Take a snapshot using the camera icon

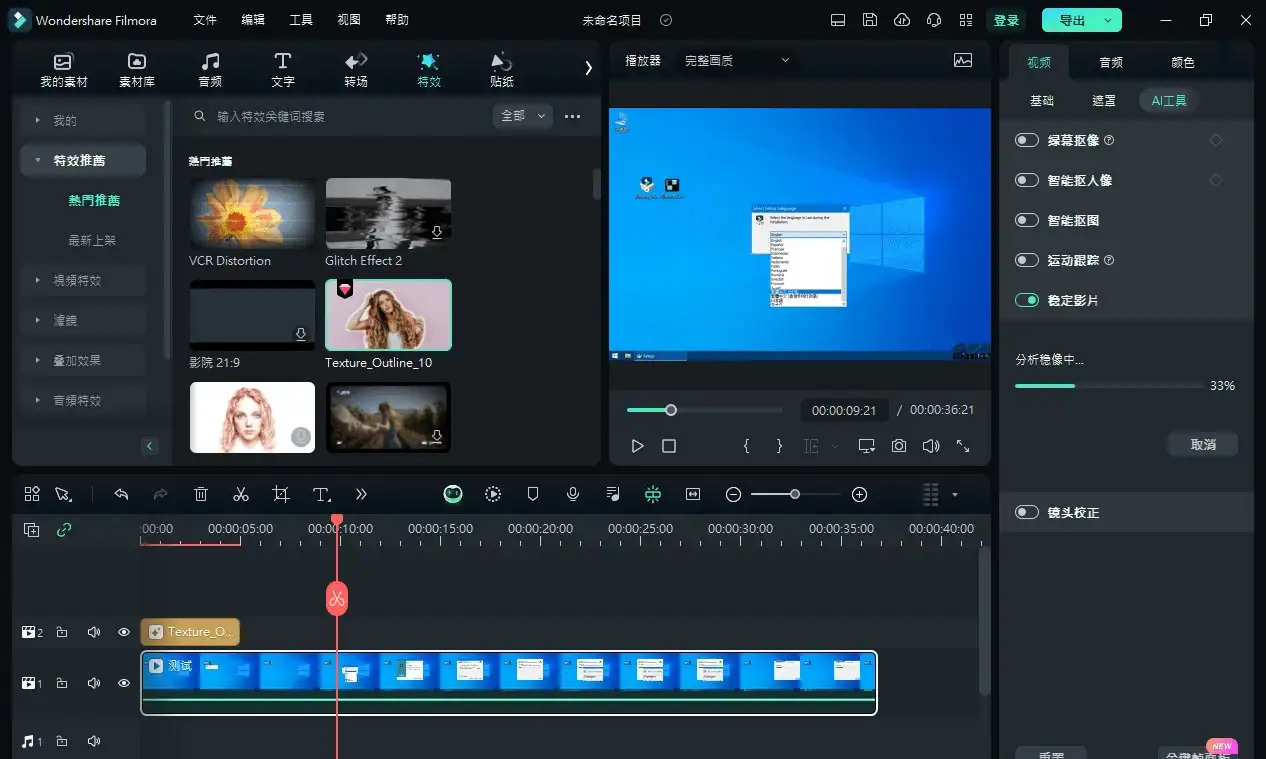click(x=898, y=446)
